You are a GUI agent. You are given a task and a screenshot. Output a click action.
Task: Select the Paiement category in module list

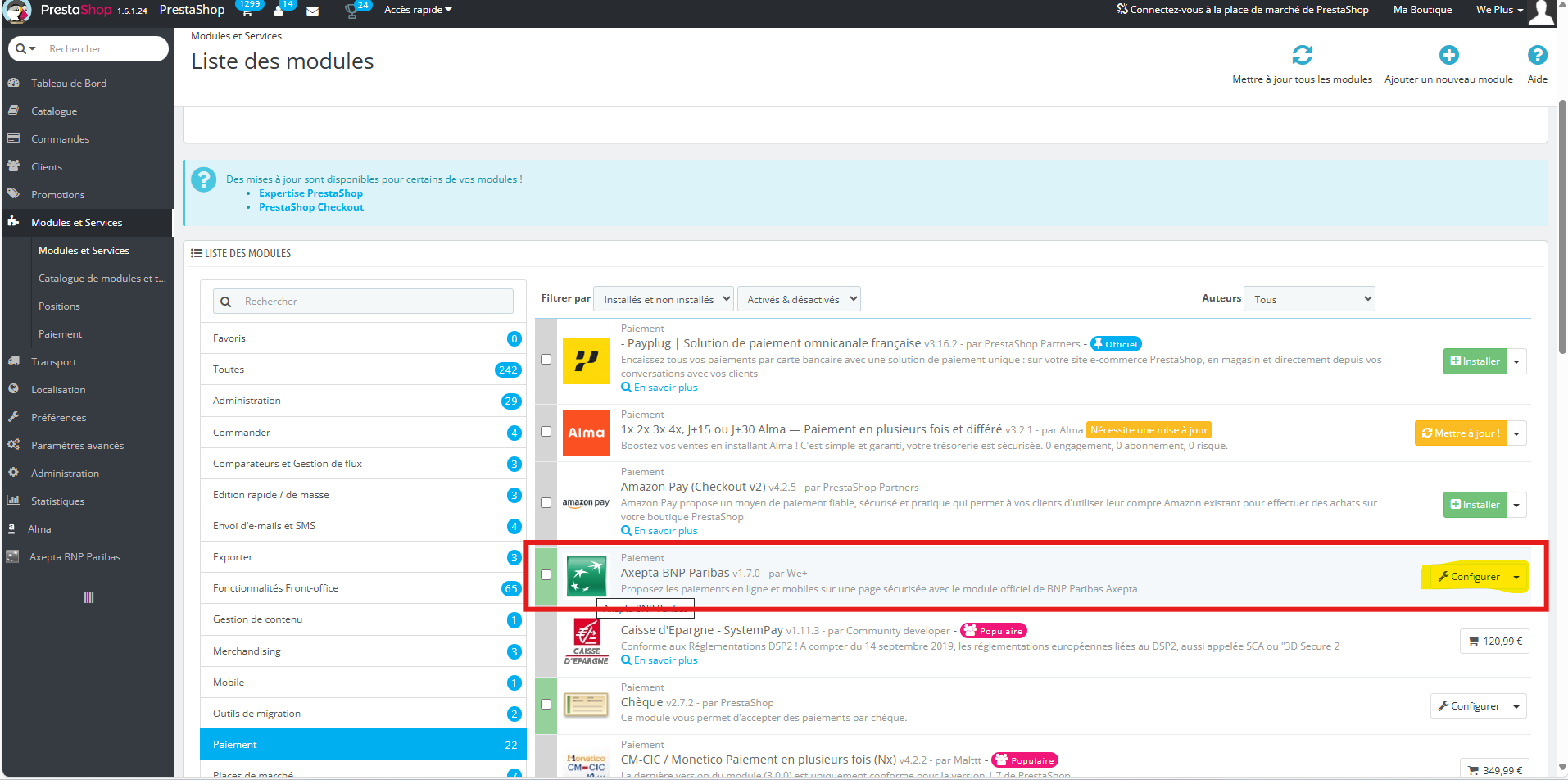(x=363, y=745)
